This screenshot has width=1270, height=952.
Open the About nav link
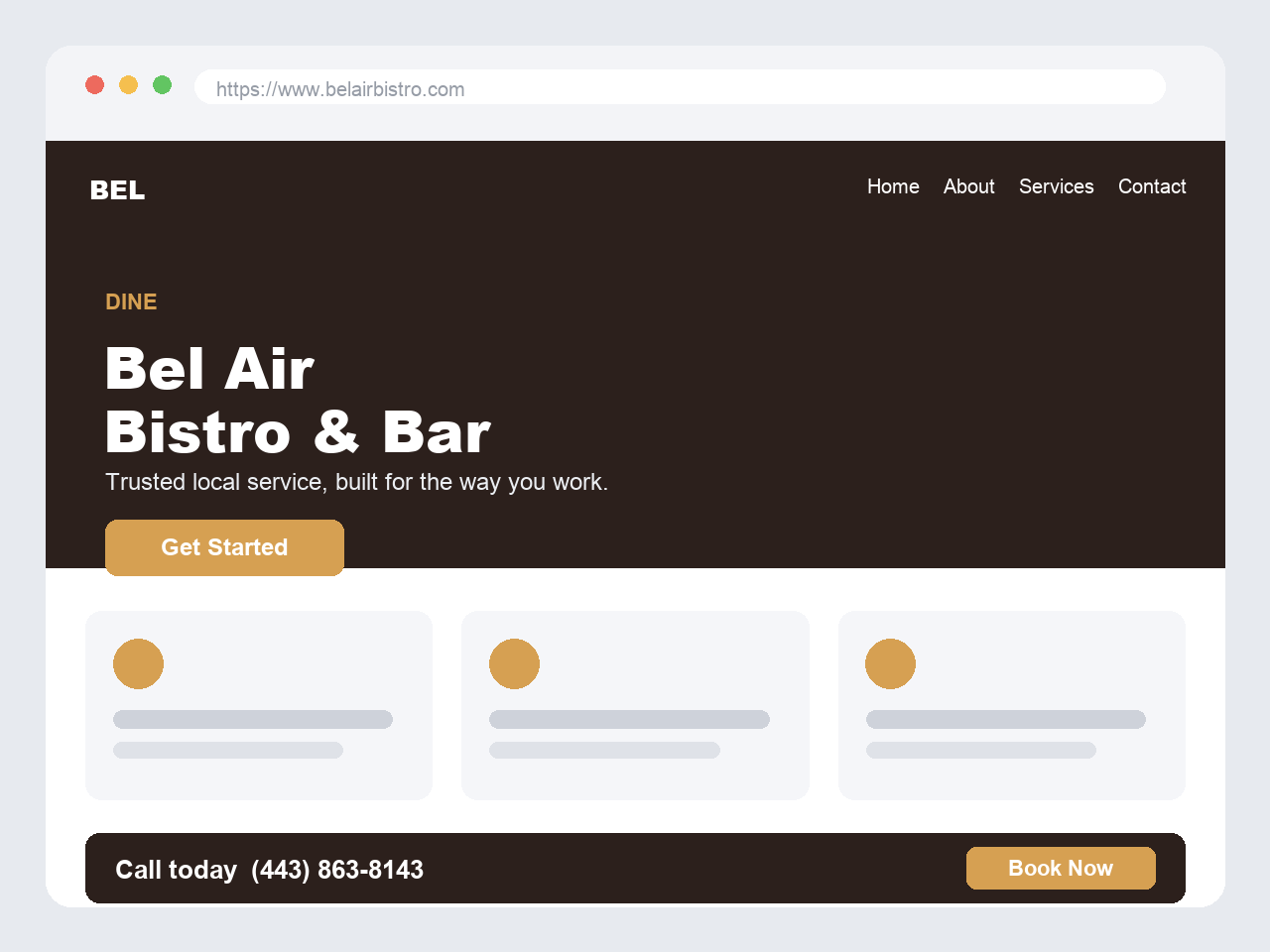pyautogui.click(x=968, y=186)
